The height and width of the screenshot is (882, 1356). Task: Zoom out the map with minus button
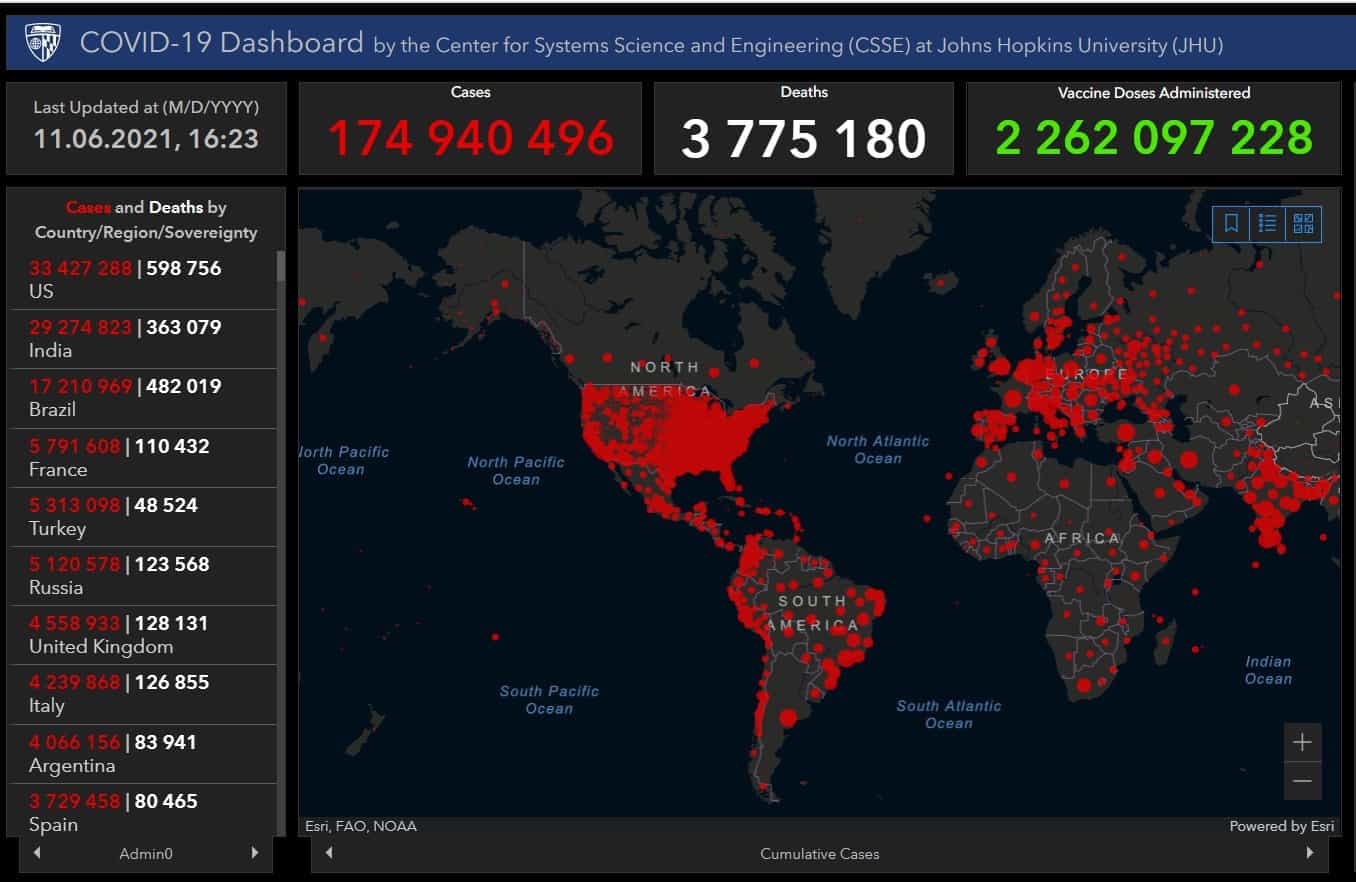(x=1302, y=781)
